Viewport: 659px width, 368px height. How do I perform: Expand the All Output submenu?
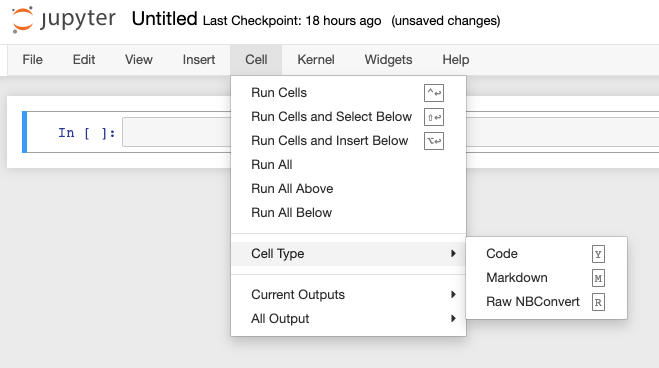click(348, 318)
